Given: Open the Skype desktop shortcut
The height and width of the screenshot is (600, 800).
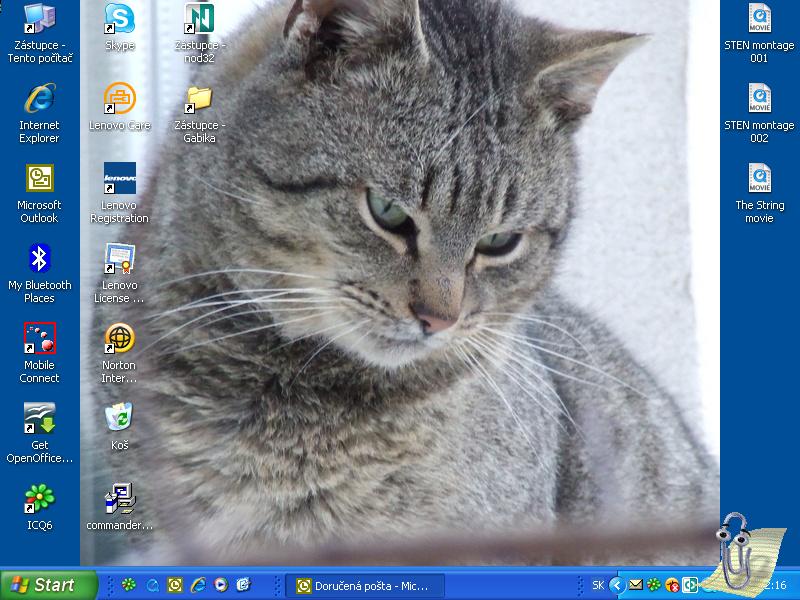Looking at the screenshot, I should [x=119, y=19].
